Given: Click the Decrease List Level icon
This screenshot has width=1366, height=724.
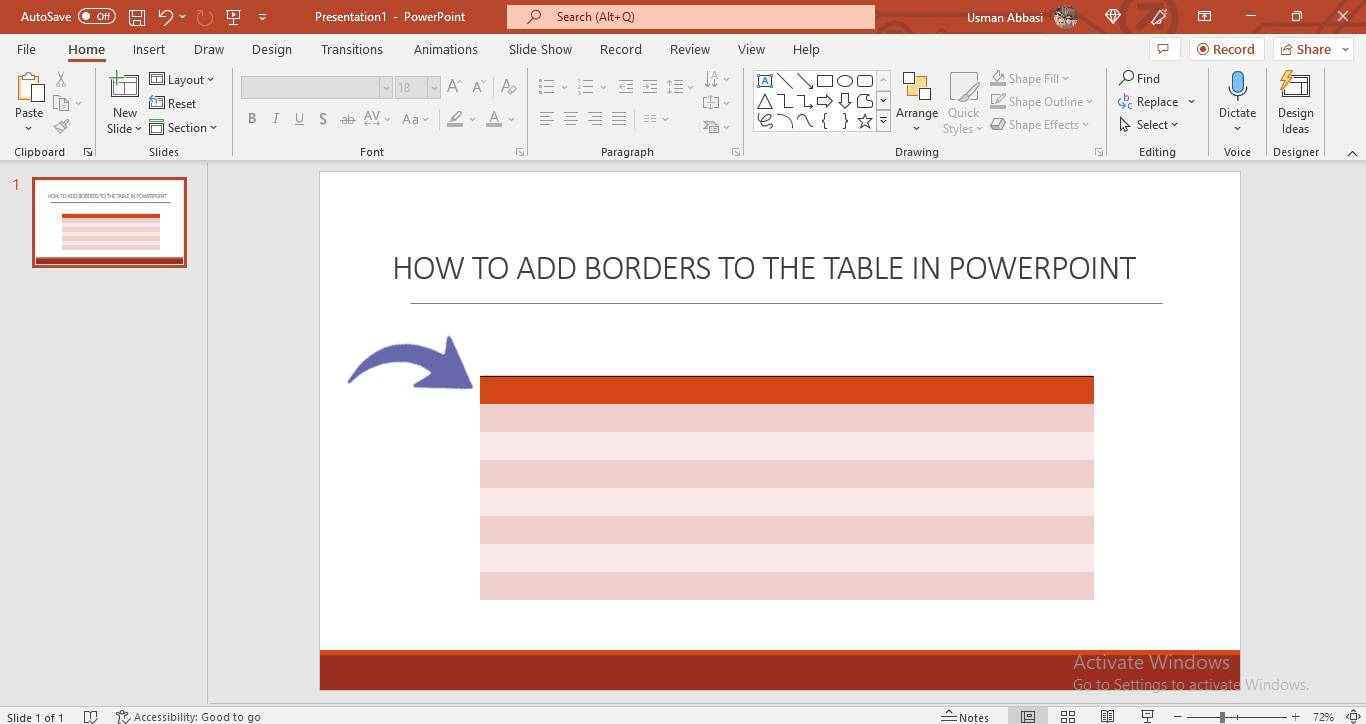Looking at the screenshot, I should click(x=626, y=87).
